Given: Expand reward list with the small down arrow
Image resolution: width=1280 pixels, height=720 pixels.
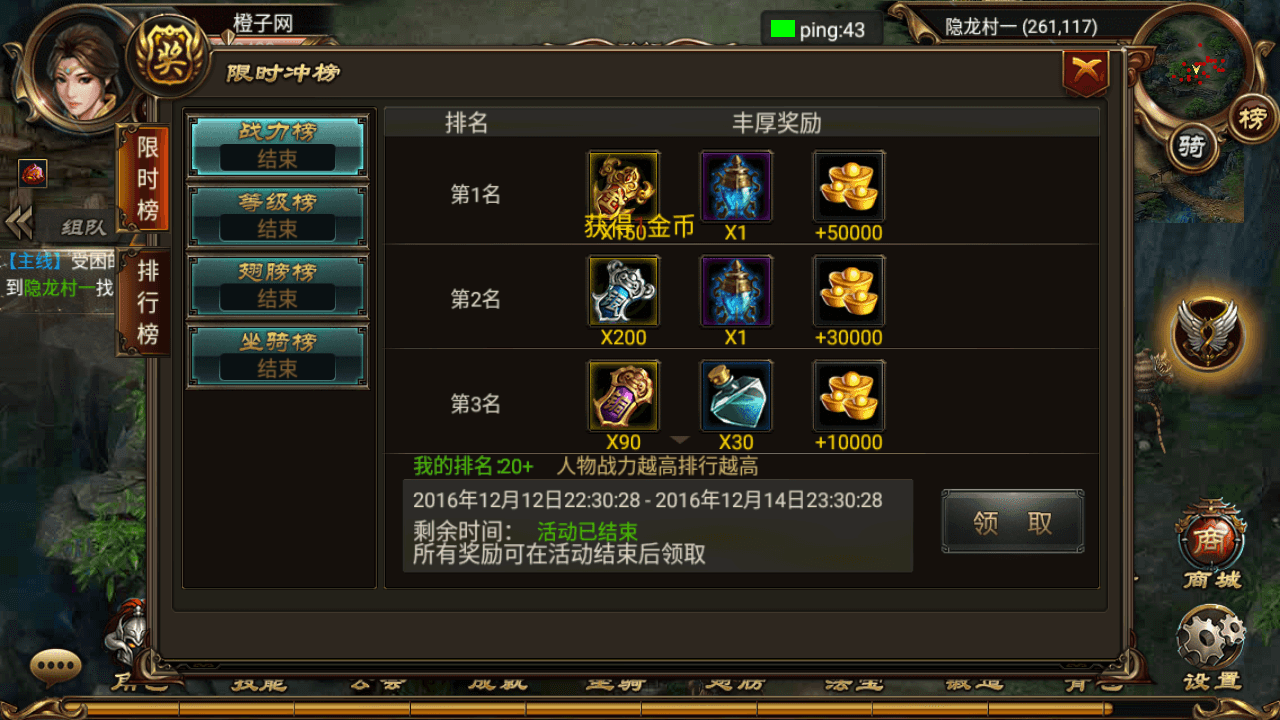Looking at the screenshot, I should [680, 440].
